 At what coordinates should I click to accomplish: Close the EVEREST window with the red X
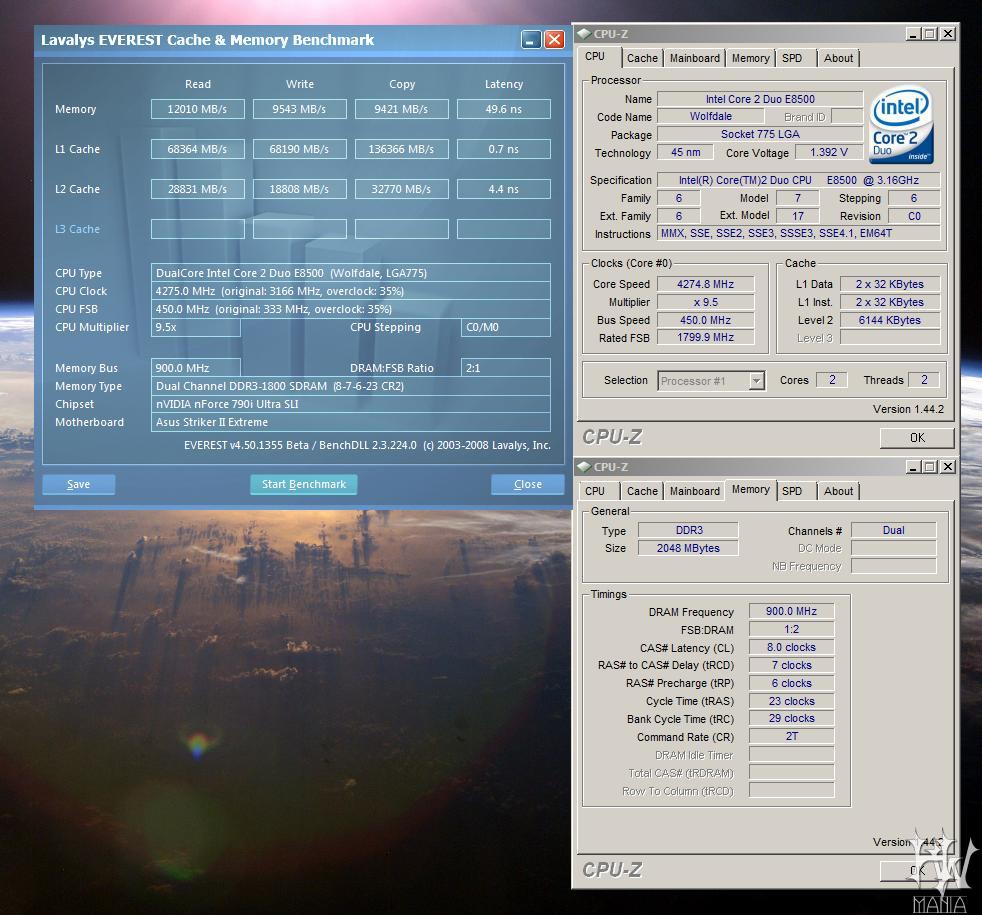[x=554, y=40]
